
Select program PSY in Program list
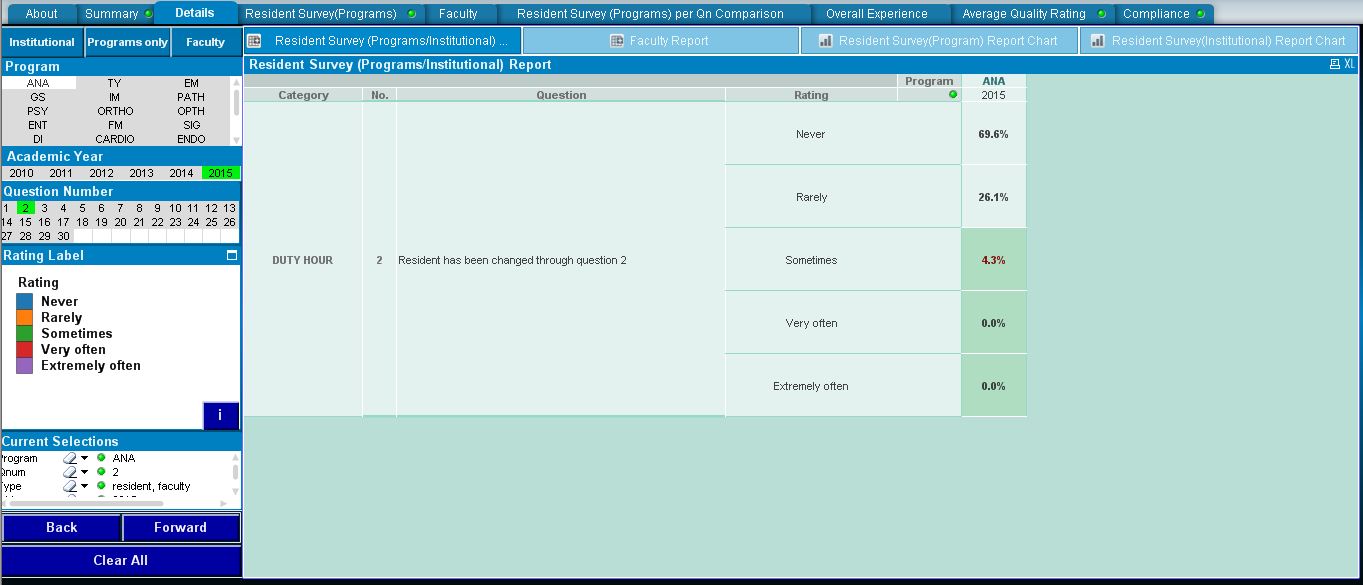pyautogui.click(x=38, y=111)
